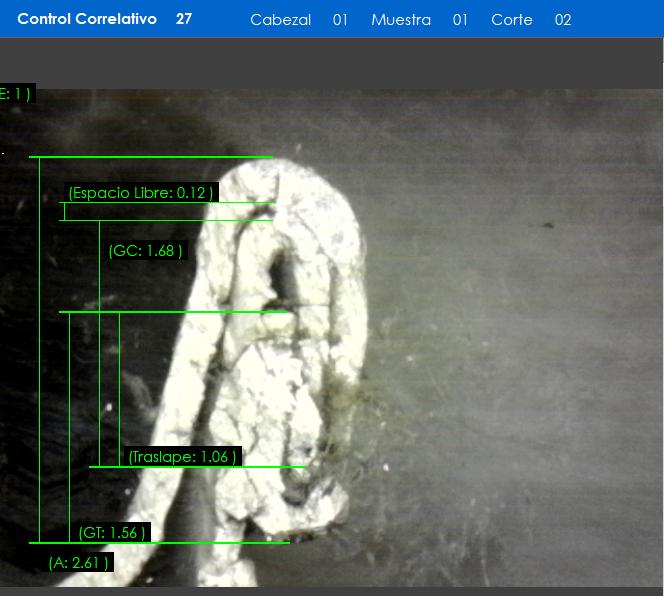
Task: Click the Muestra label in header
Action: click(x=401, y=20)
